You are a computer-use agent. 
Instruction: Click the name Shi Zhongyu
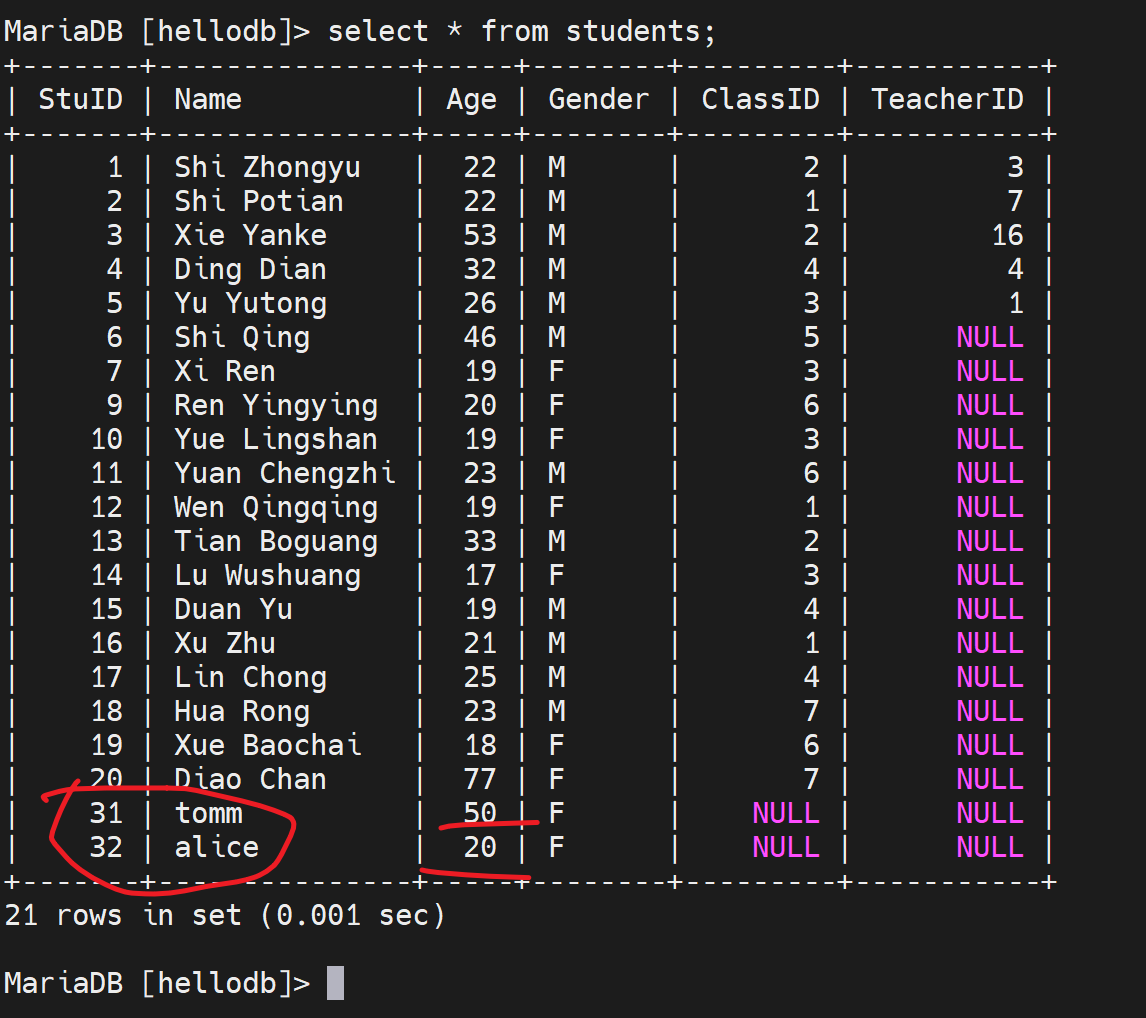pyautogui.click(x=267, y=167)
